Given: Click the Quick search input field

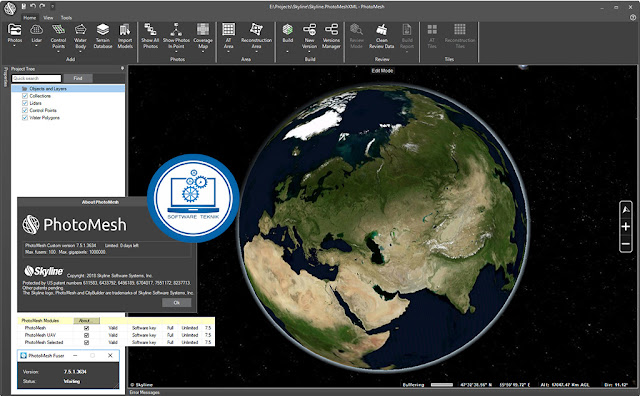Looking at the screenshot, I should (37, 78).
